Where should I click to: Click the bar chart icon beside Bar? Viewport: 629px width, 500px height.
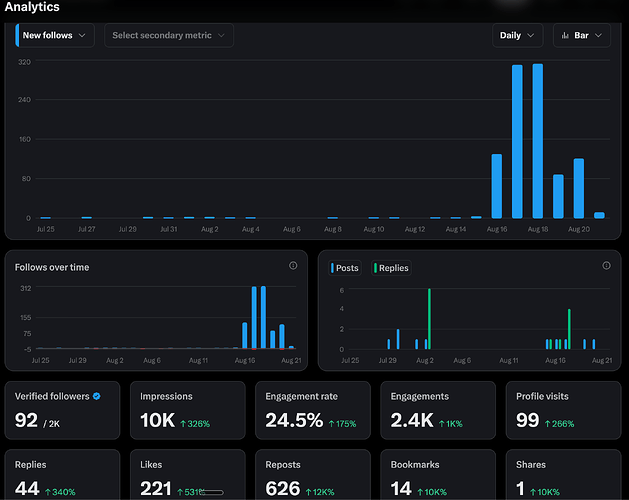[565, 35]
